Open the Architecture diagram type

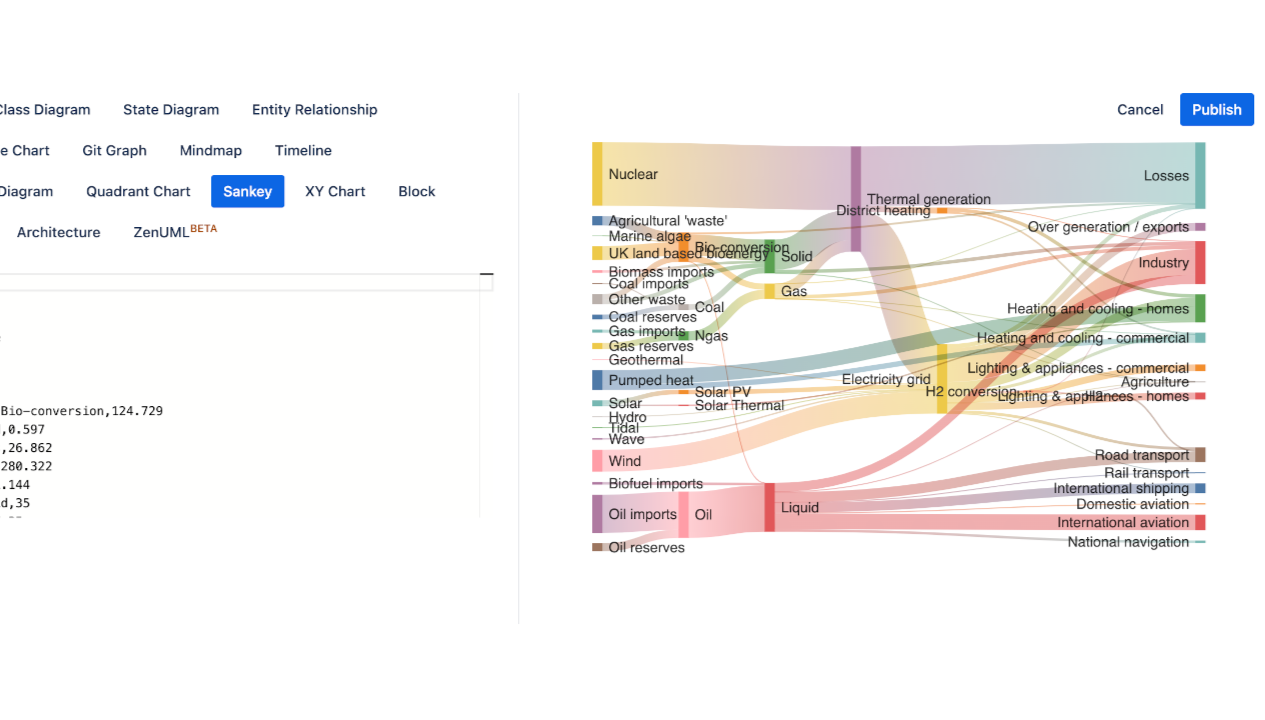[58, 233]
